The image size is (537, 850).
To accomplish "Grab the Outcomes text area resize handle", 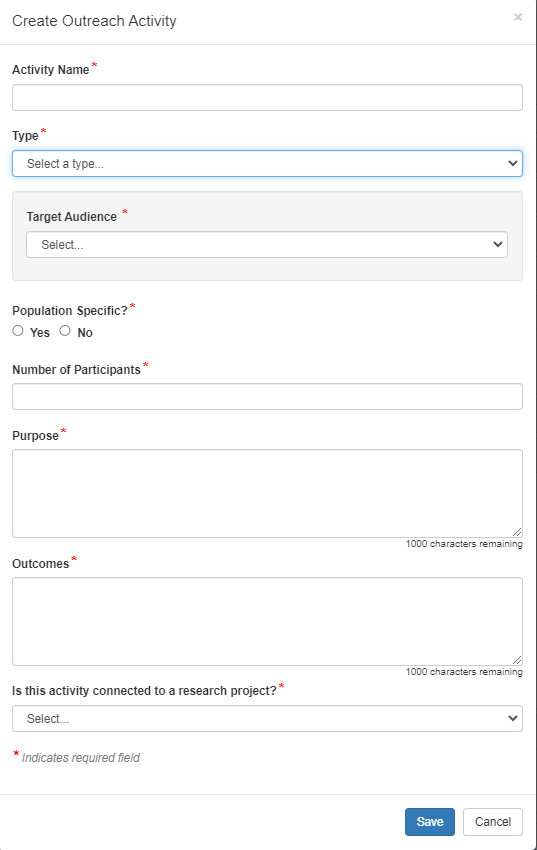I will click(x=517, y=660).
